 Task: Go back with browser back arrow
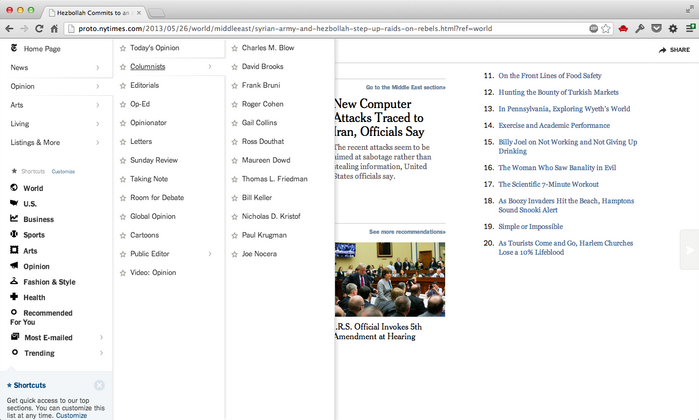[x=9, y=29]
